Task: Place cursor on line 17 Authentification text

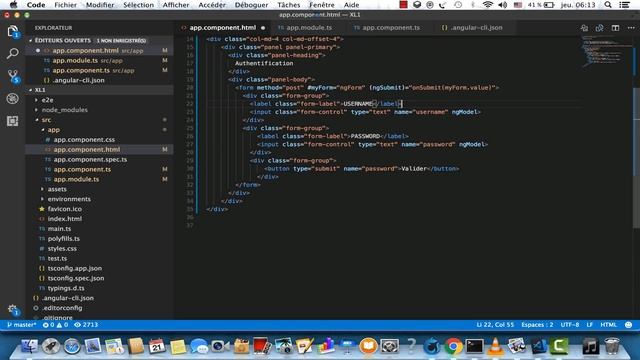Action: 264,63
